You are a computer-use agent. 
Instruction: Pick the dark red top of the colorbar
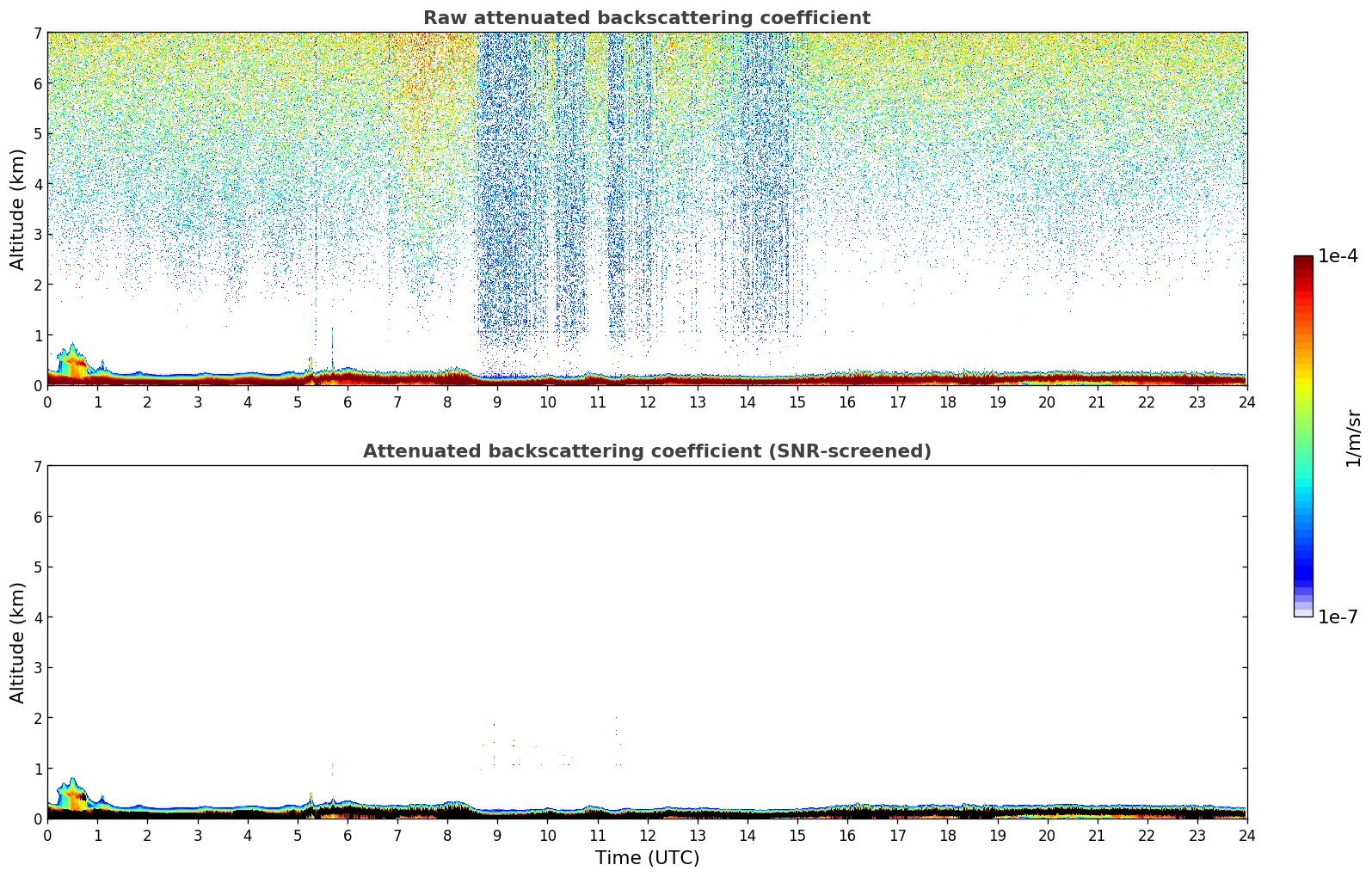[x=1303, y=261]
